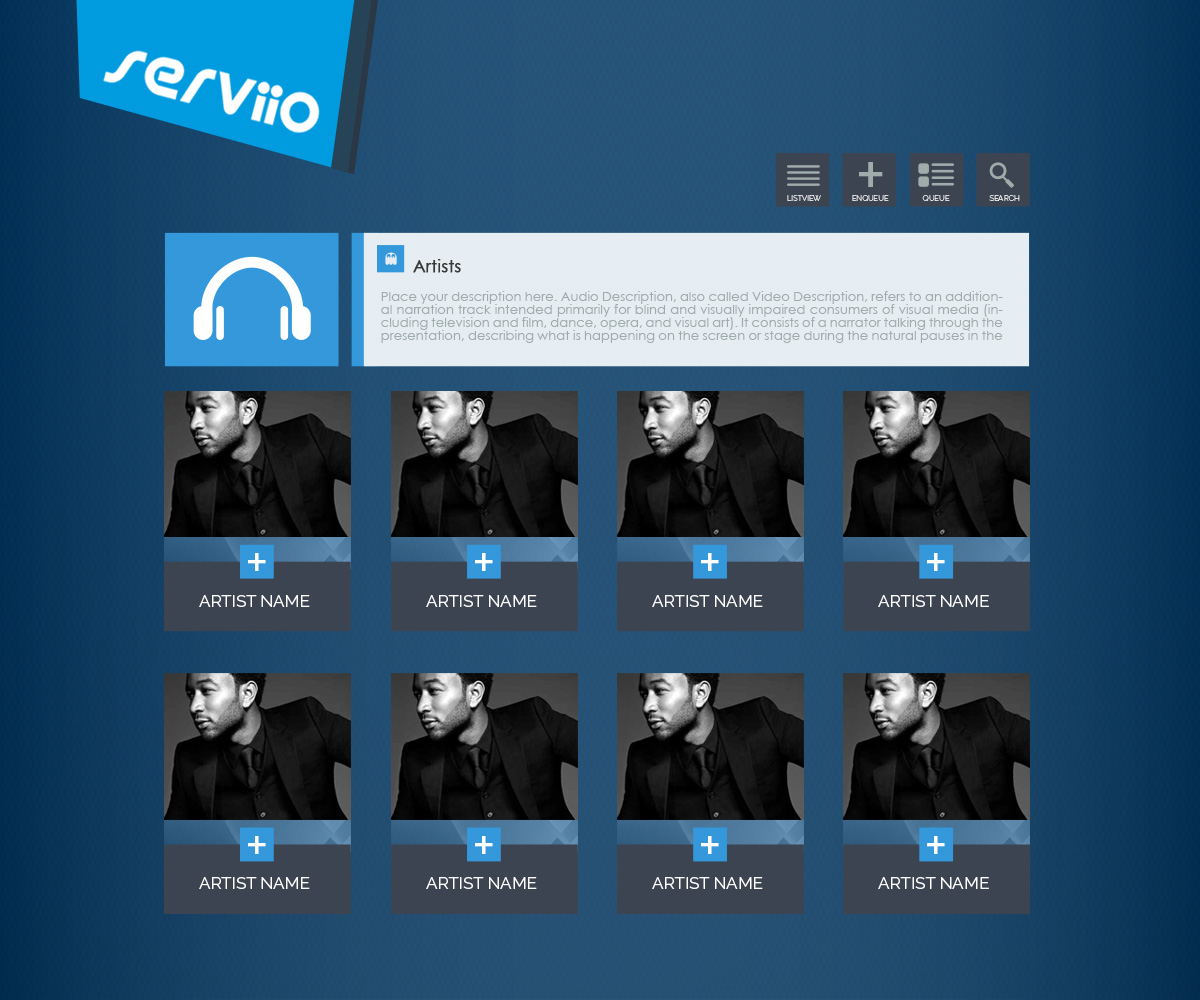
Task: Open the Listview display mode
Action: 802,180
